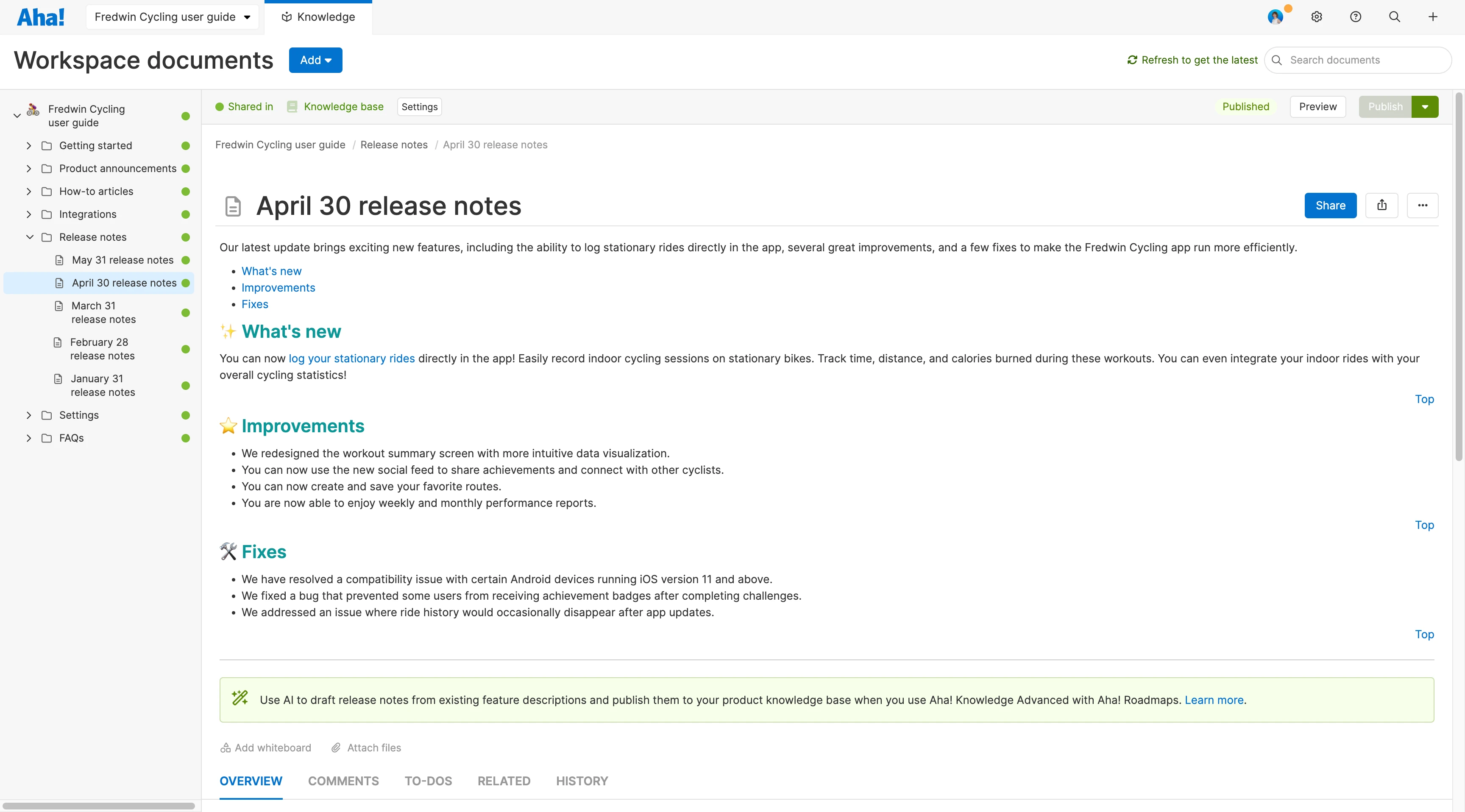
Task: Click the Aha! logo
Action: pos(40,17)
